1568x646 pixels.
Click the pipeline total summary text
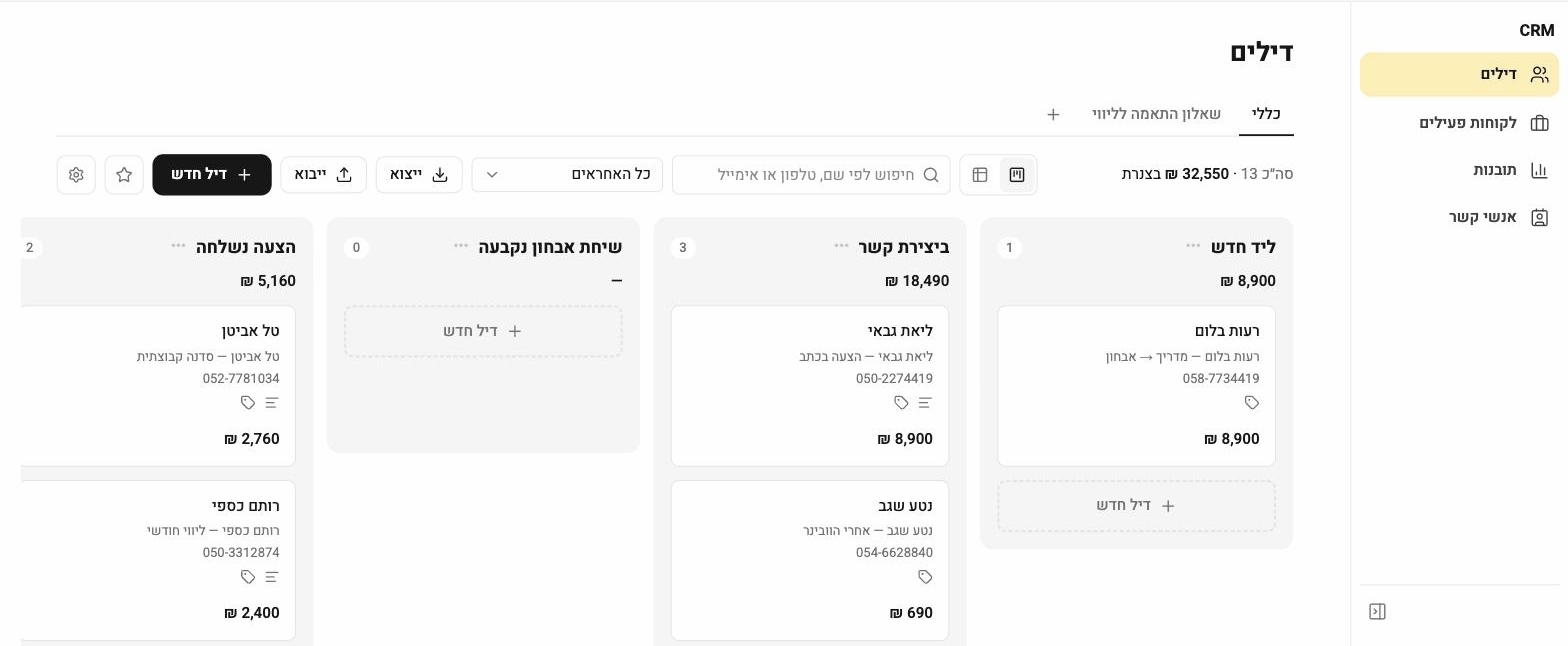[1207, 174]
